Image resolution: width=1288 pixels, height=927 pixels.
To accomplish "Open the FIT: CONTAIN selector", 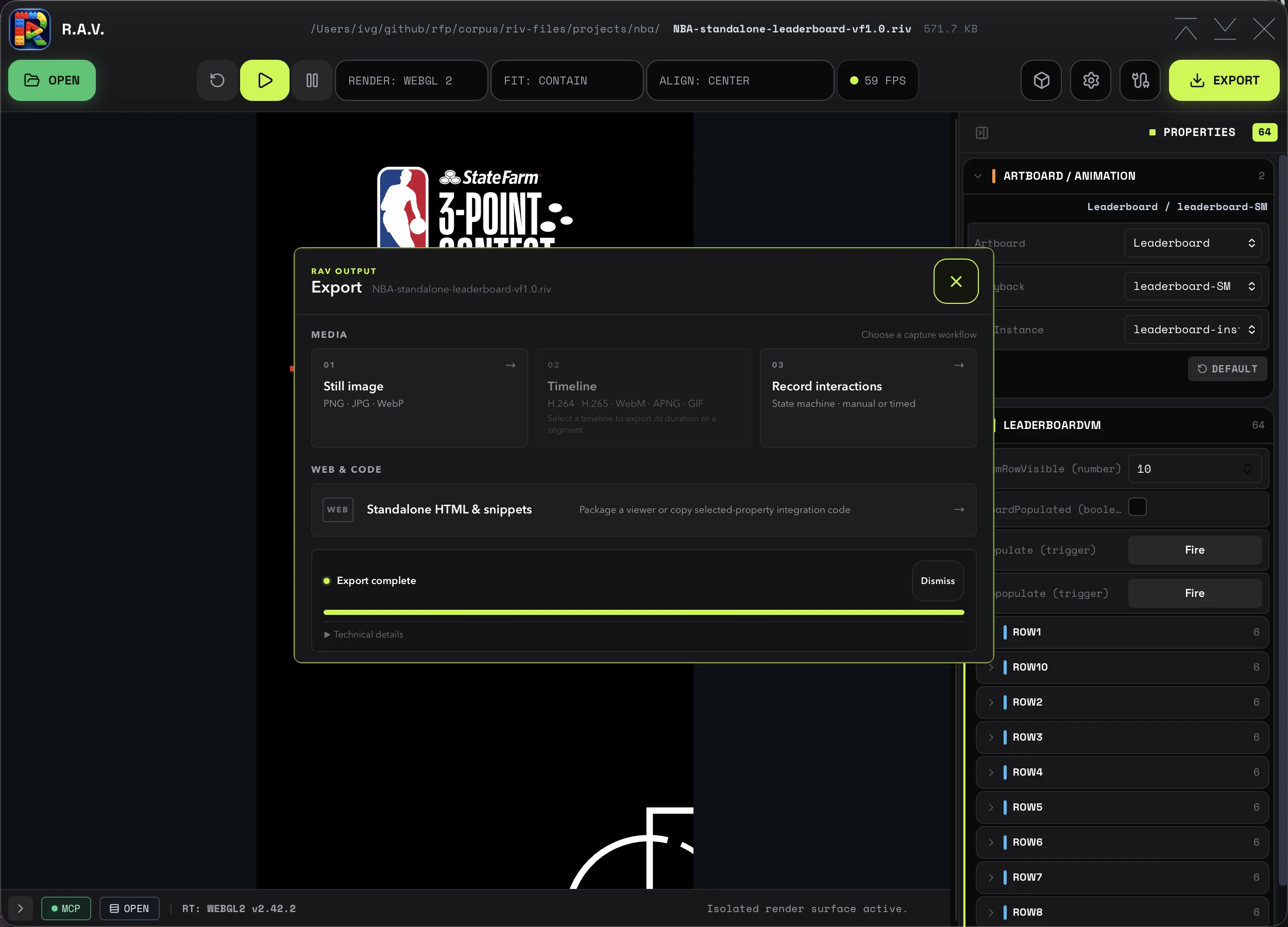I will (x=567, y=81).
